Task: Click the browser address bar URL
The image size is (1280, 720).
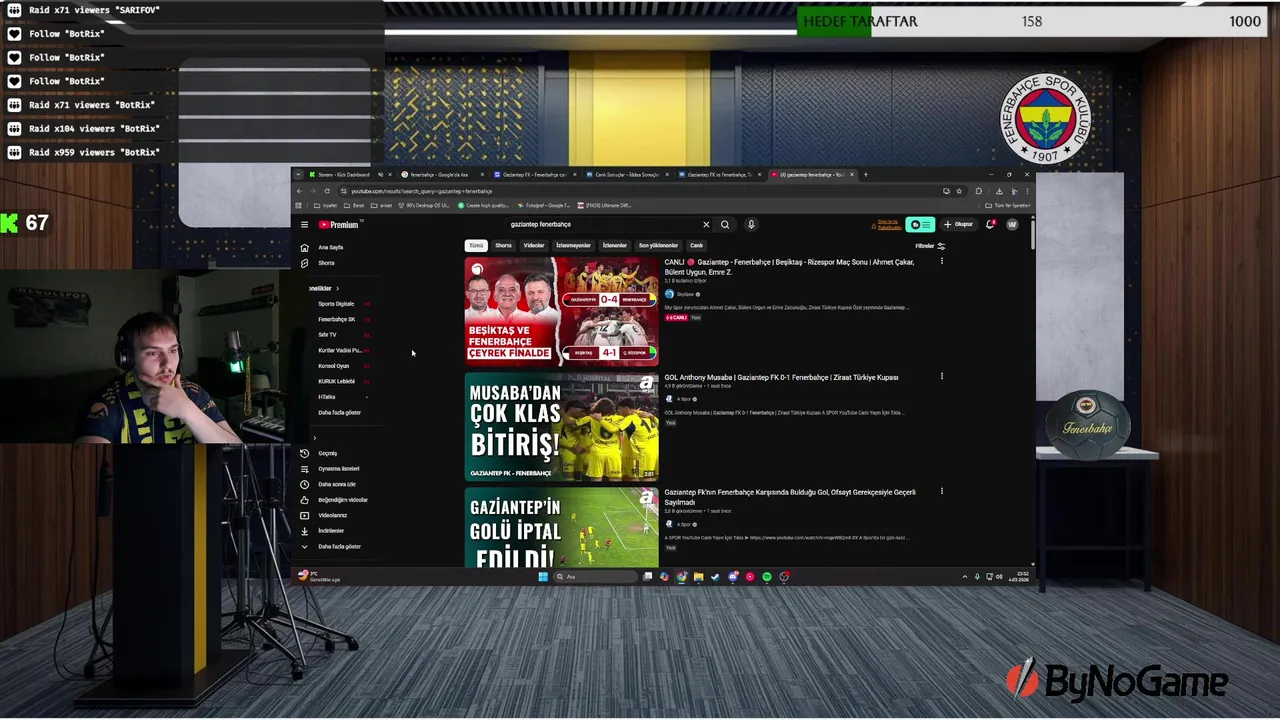Action: coord(422,191)
